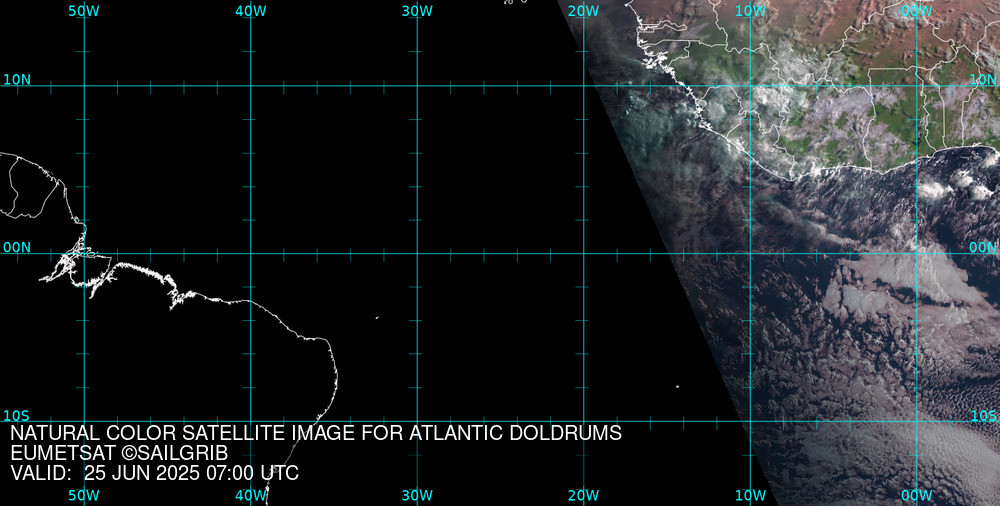Click the 00N label on the right edge
This screenshot has height=506, width=1000.
point(983,248)
